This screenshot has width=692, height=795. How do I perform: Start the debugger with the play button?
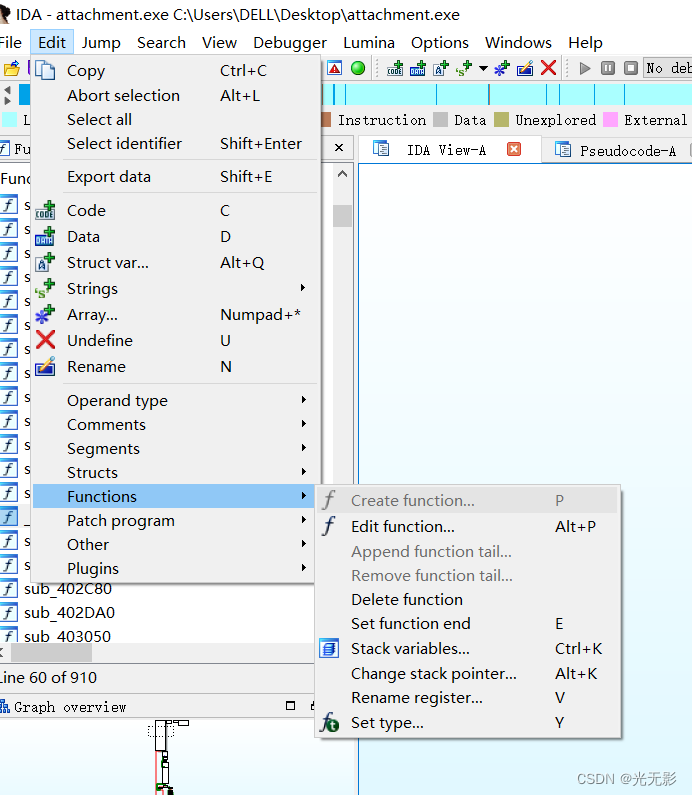[x=585, y=68]
